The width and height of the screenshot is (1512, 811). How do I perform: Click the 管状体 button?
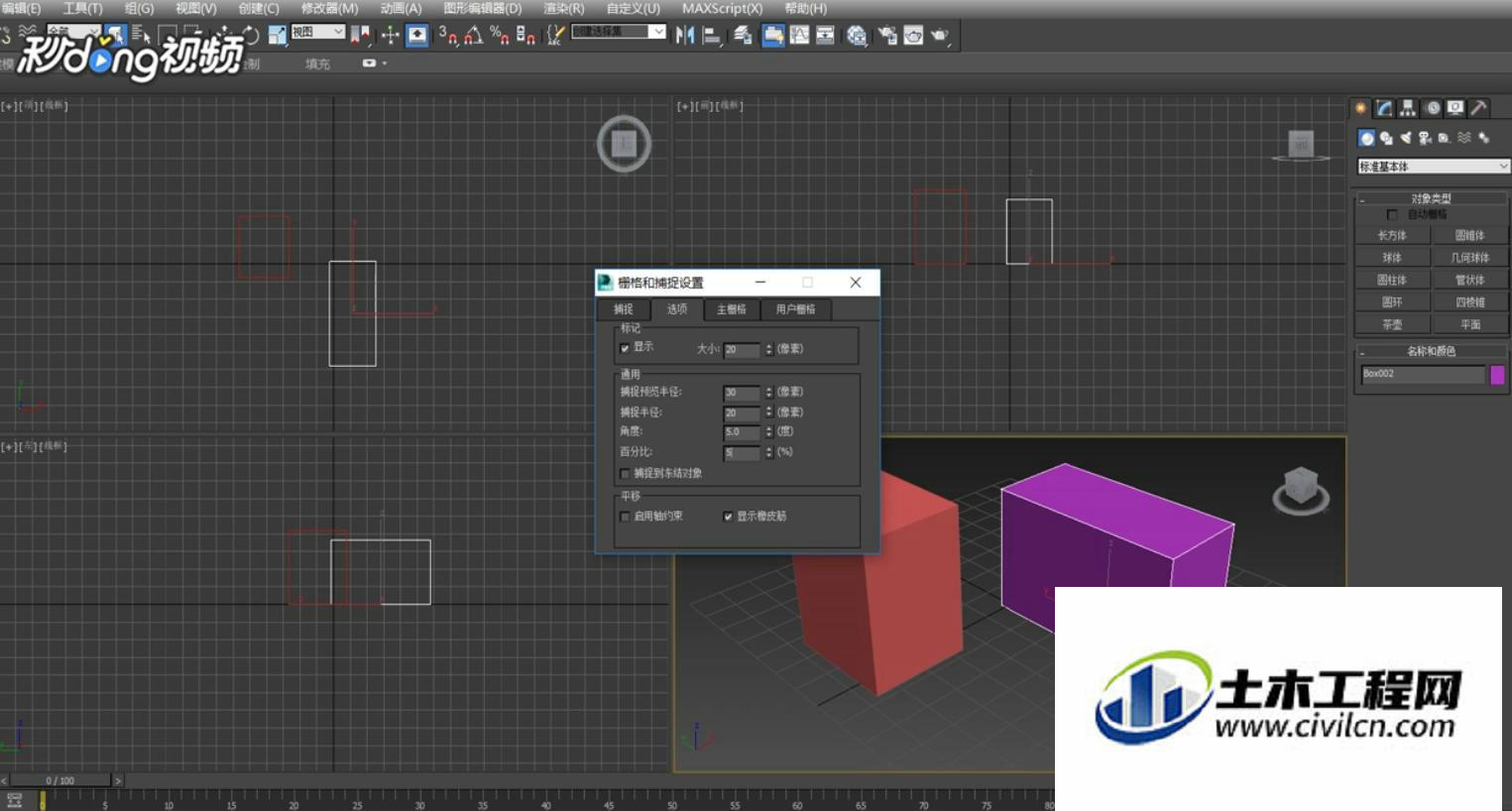(x=1469, y=281)
